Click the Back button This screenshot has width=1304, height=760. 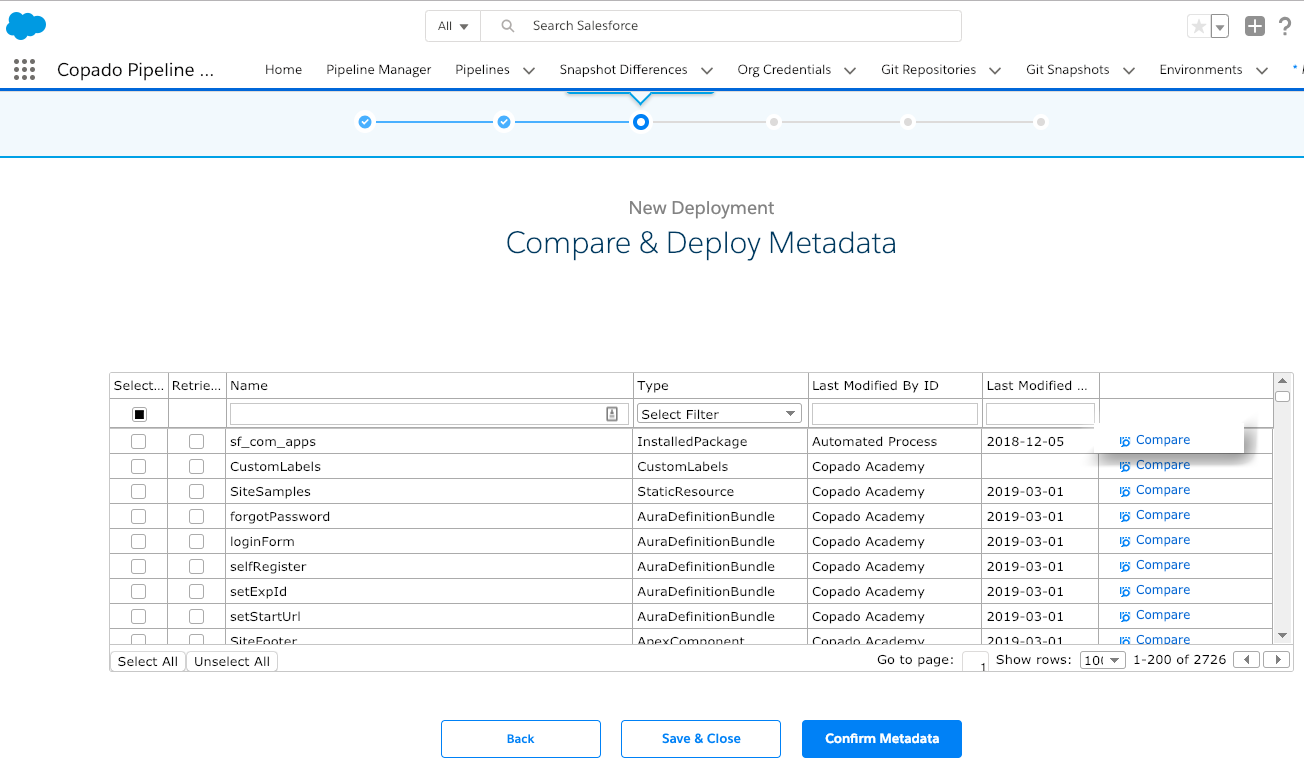pos(521,739)
